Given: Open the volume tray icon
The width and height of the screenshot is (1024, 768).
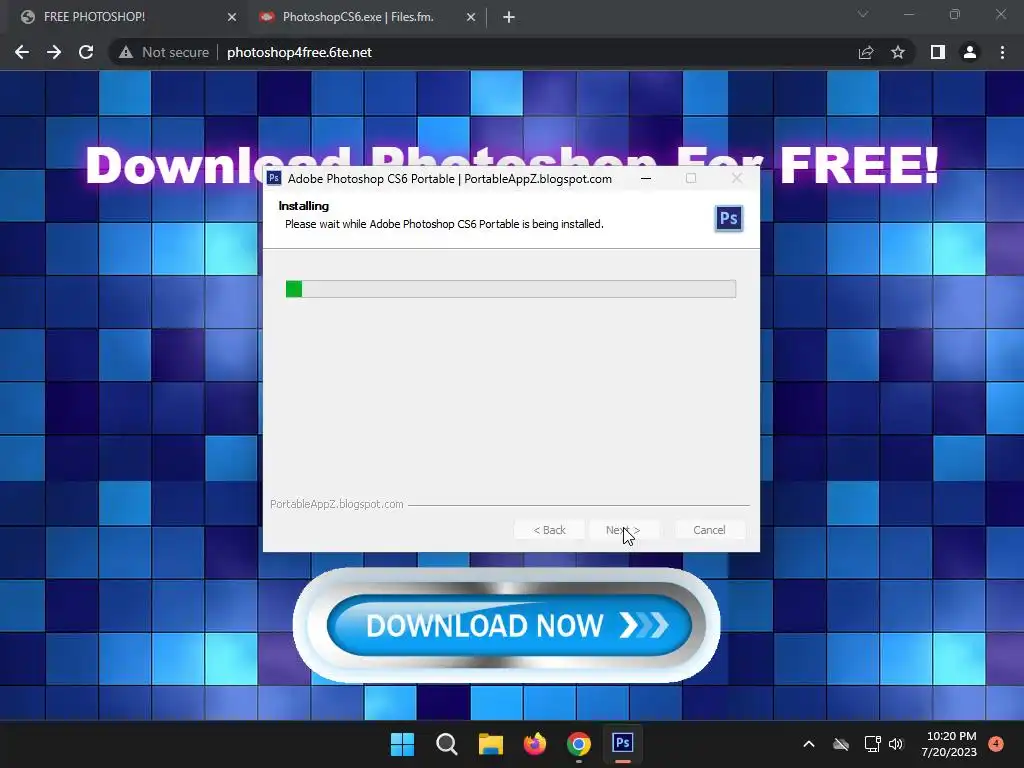Looking at the screenshot, I should [x=896, y=744].
